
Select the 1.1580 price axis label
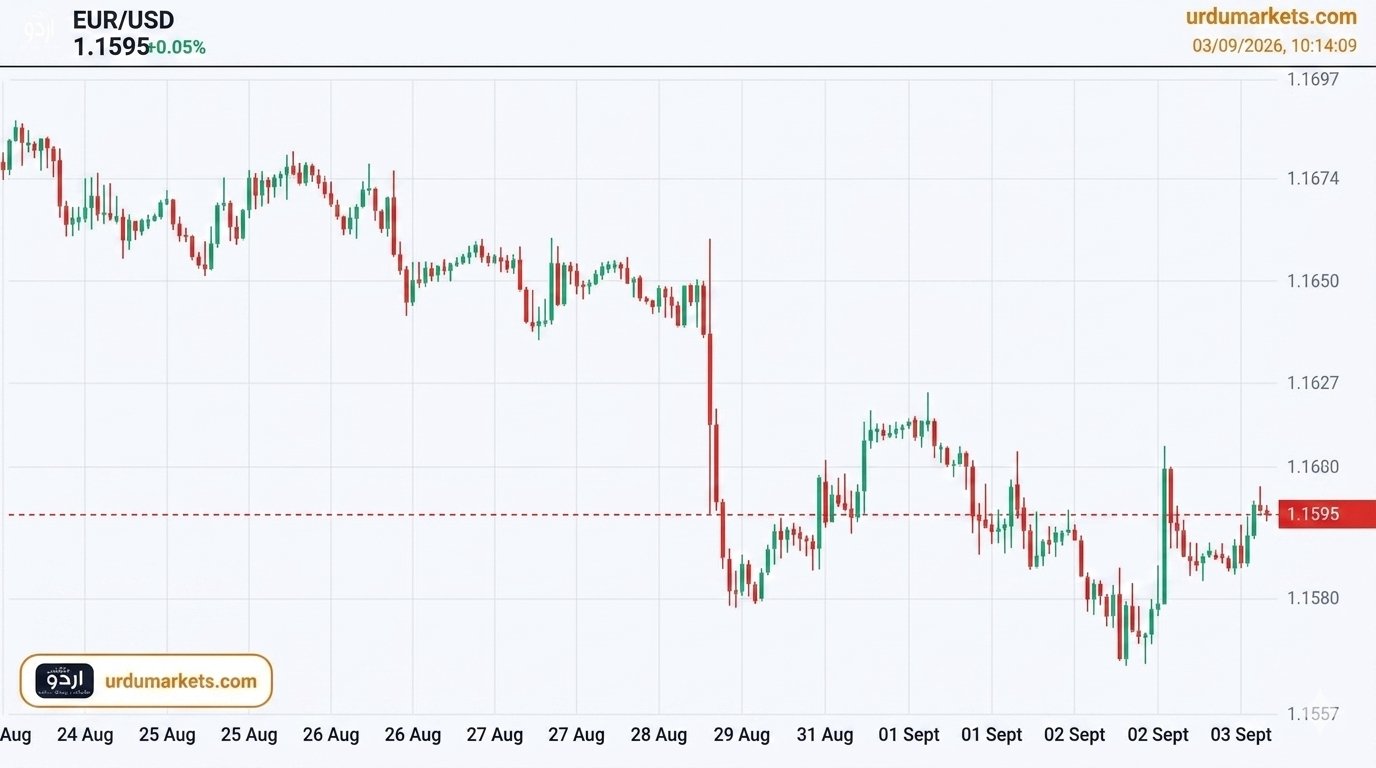pyautogui.click(x=1313, y=598)
